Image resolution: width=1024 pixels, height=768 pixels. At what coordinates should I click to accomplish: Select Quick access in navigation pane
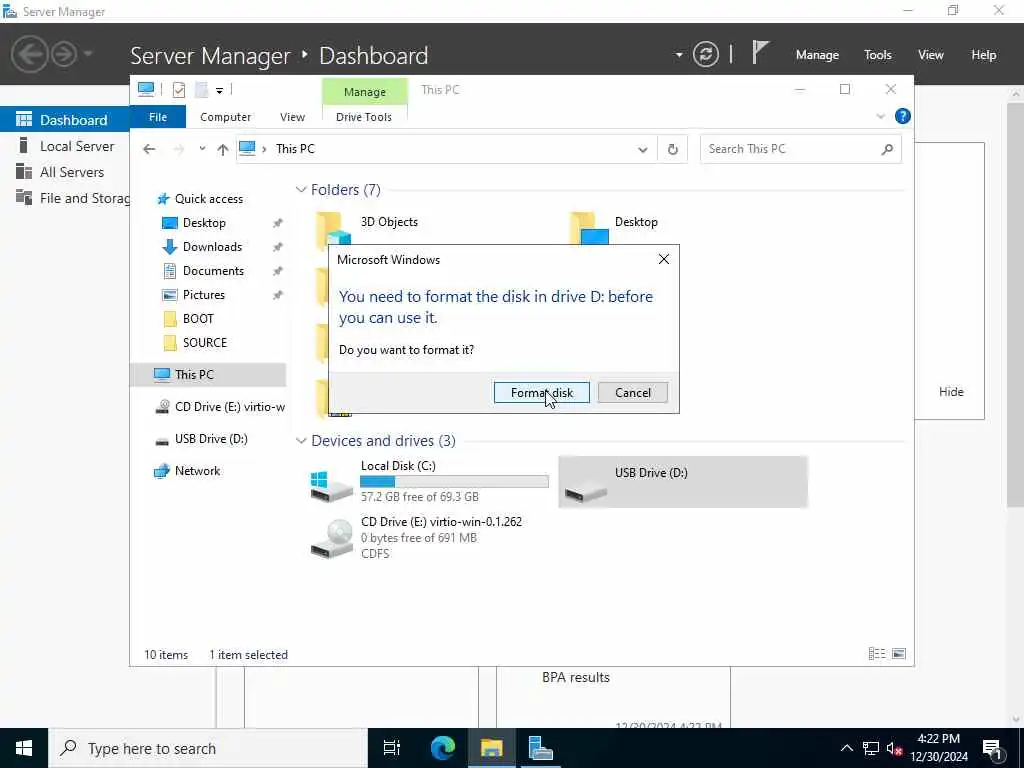coord(208,199)
